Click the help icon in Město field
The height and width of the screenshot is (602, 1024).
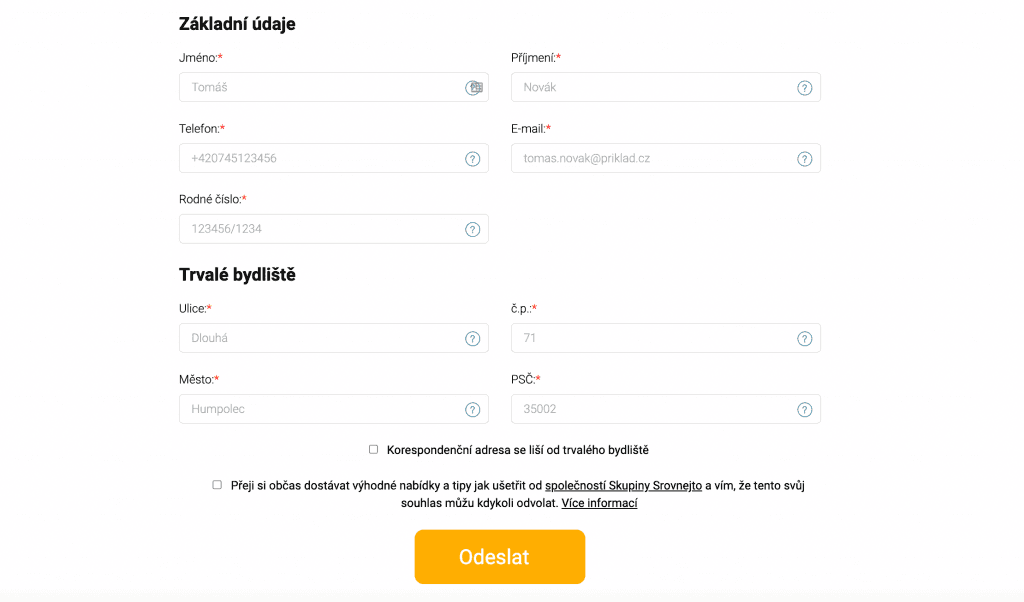tap(473, 410)
